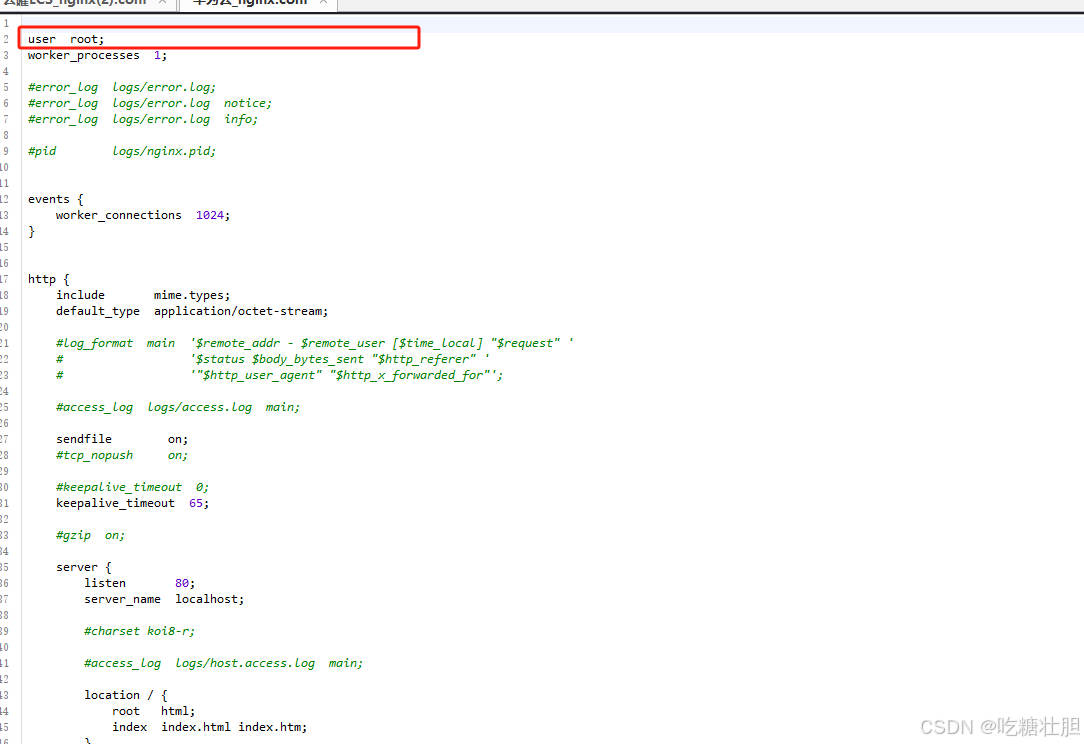Click the 'include mime.types;' line
This screenshot has height=744, width=1084.
143,295
